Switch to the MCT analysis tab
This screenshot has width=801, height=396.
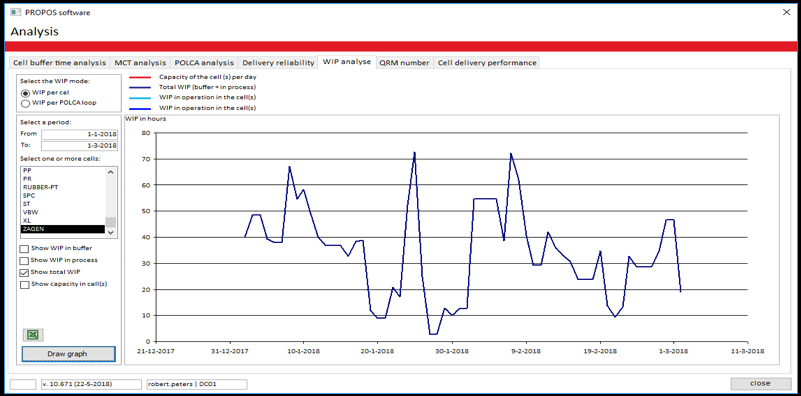(x=140, y=63)
